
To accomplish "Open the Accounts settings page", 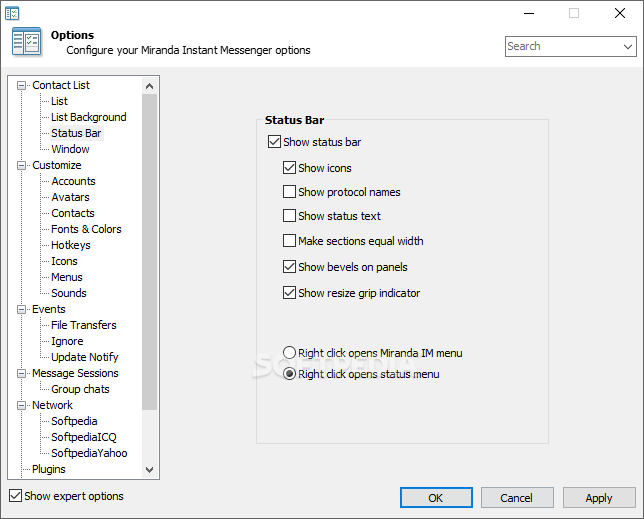I will (73, 181).
